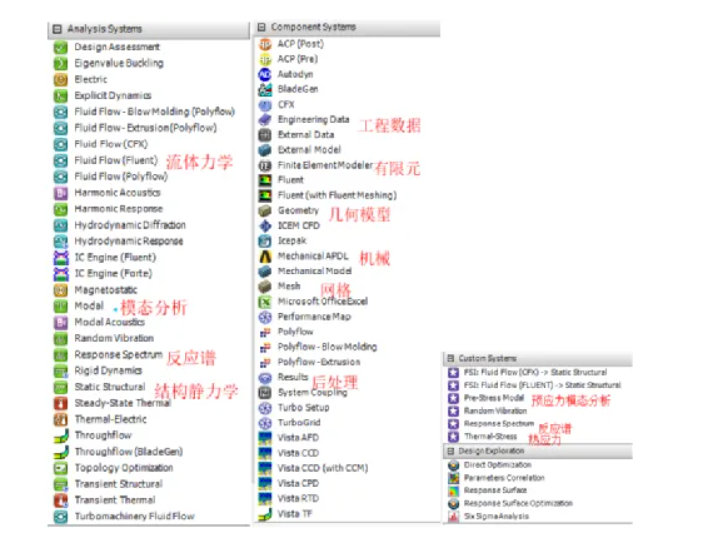Click the Autodyn icon
The width and height of the screenshot is (715, 550).
click(x=265, y=74)
